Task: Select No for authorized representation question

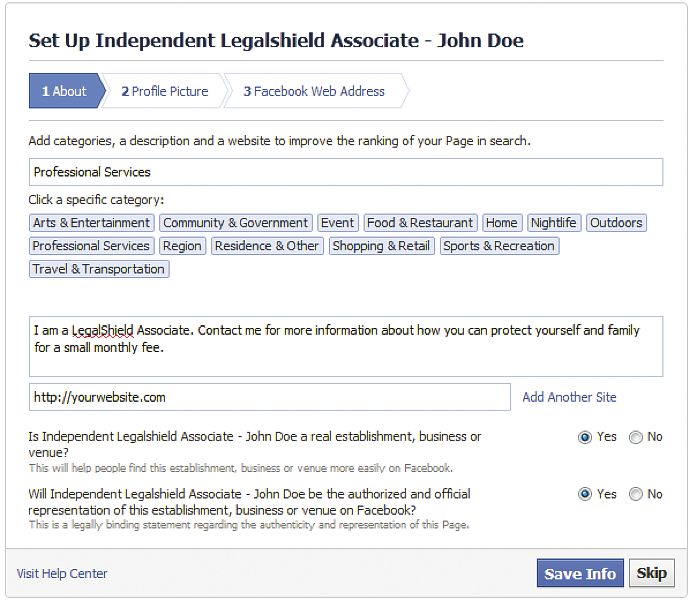Action: click(636, 494)
